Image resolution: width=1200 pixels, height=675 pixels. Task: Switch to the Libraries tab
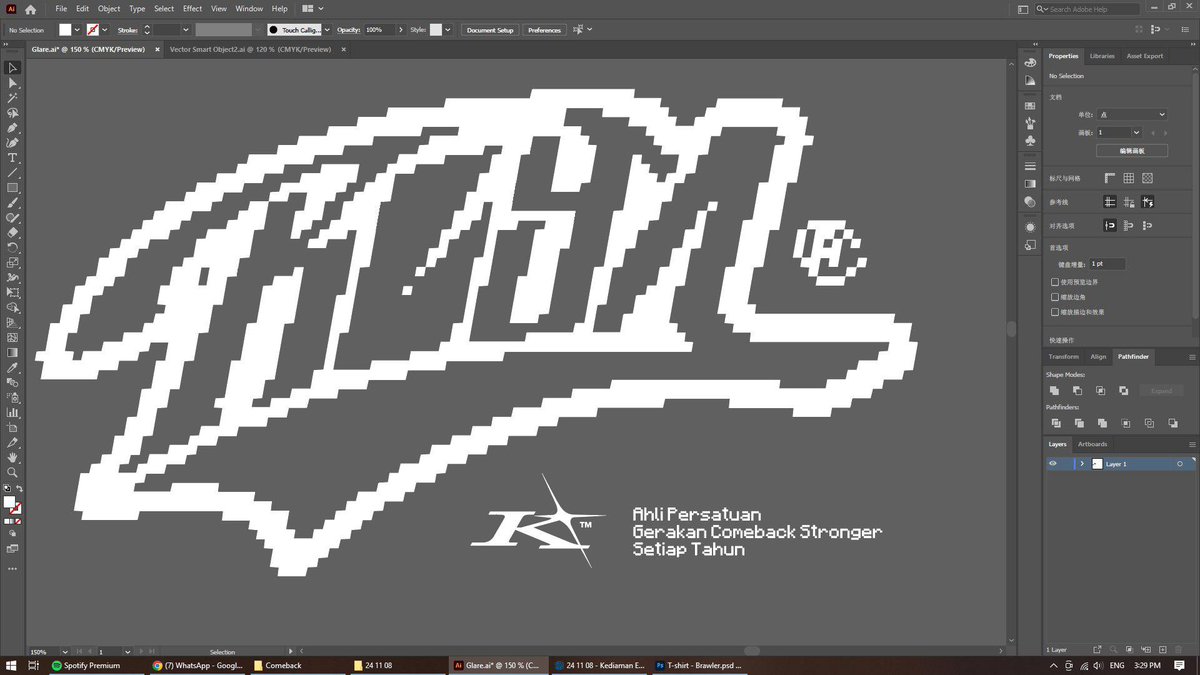[1102, 56]
